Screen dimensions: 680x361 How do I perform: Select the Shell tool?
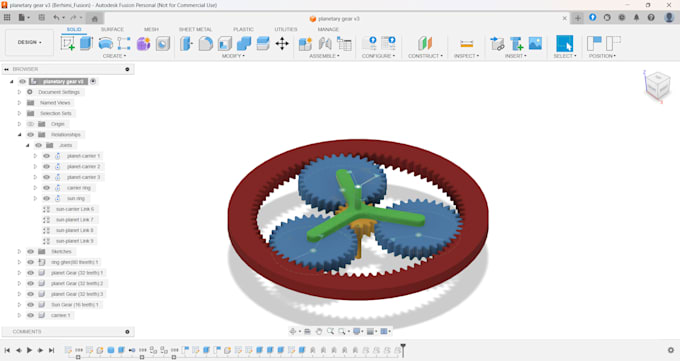[x=225, y=43]
